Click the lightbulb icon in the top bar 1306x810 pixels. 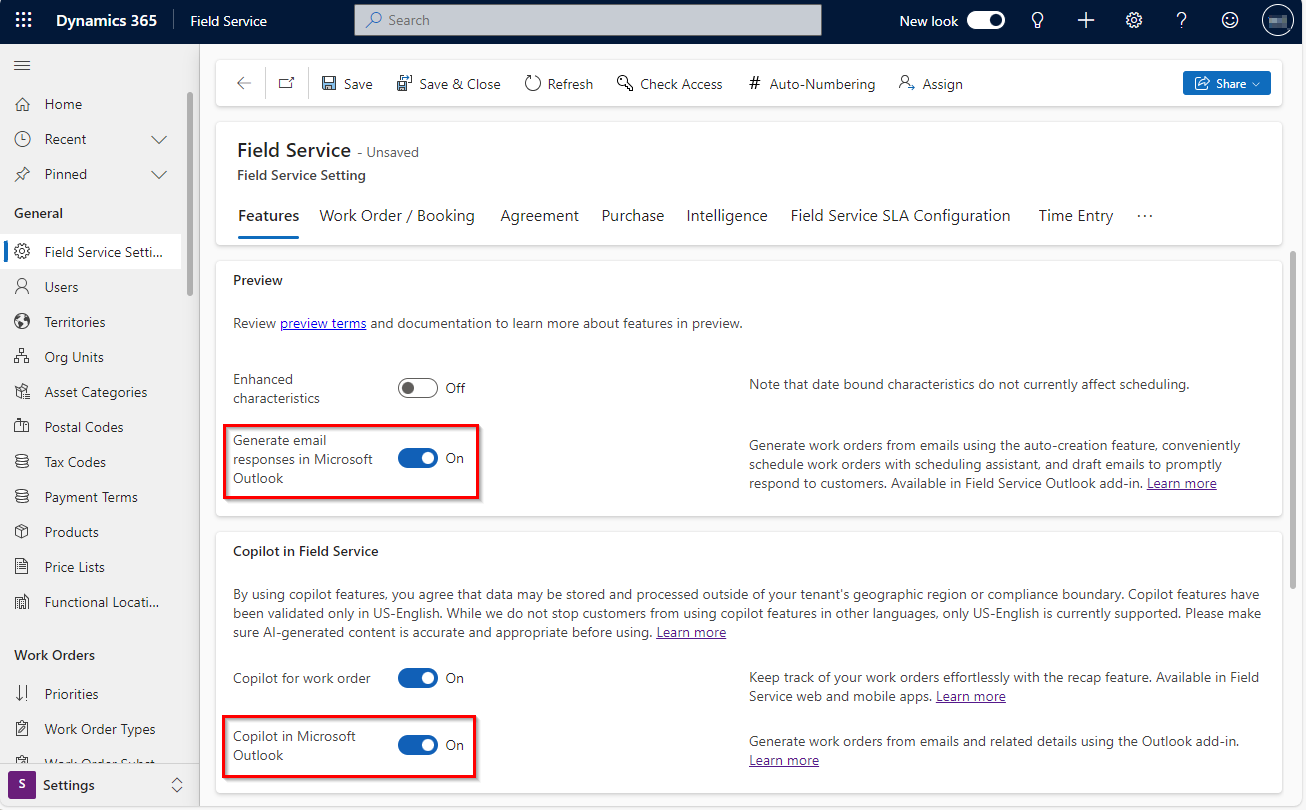point(1038,20)
